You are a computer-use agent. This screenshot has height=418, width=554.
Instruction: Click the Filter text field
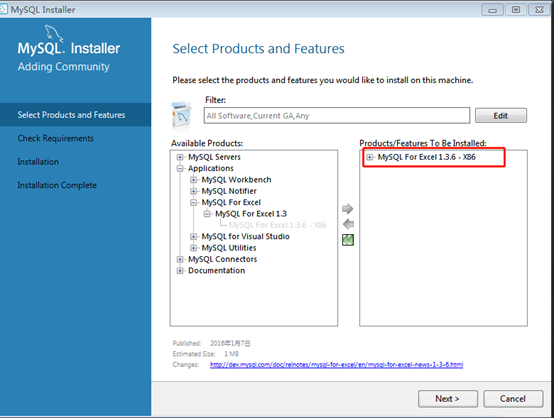coord(337,116)
